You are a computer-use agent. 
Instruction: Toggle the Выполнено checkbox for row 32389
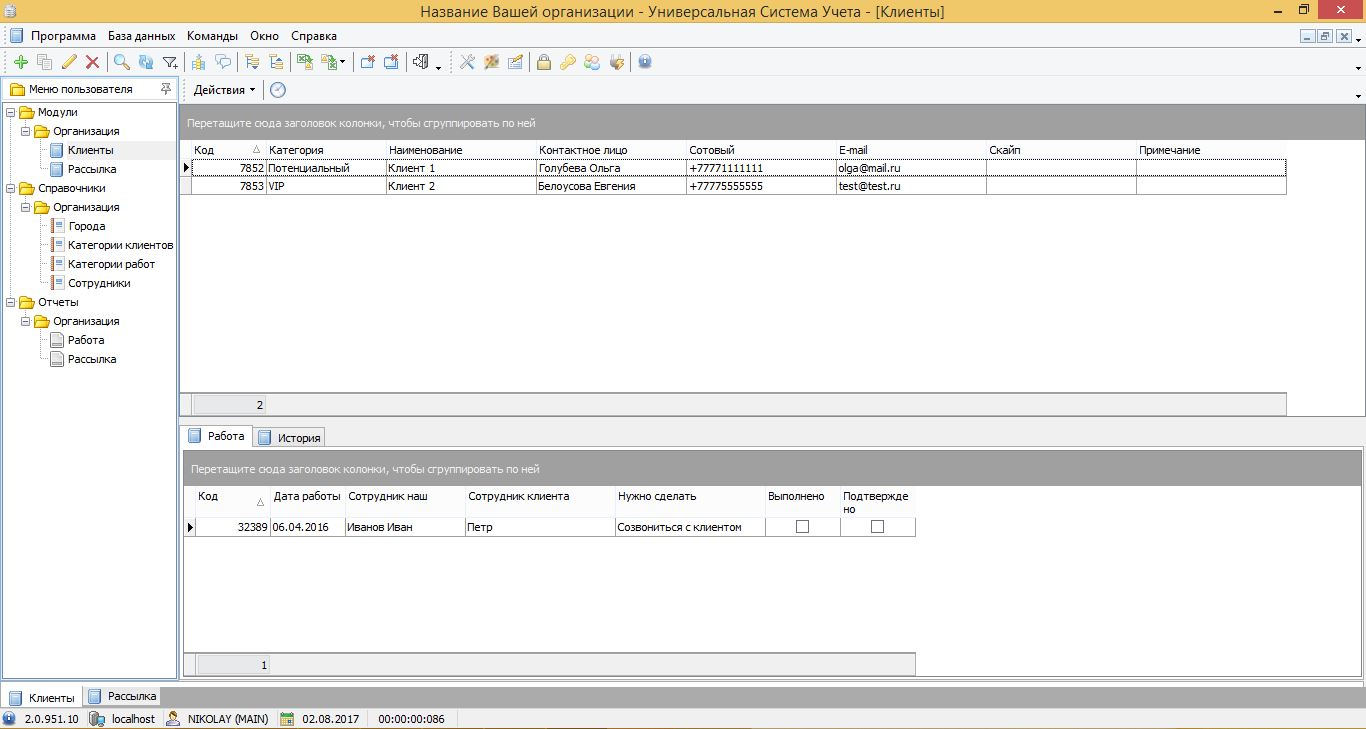[x=802, y=527]
